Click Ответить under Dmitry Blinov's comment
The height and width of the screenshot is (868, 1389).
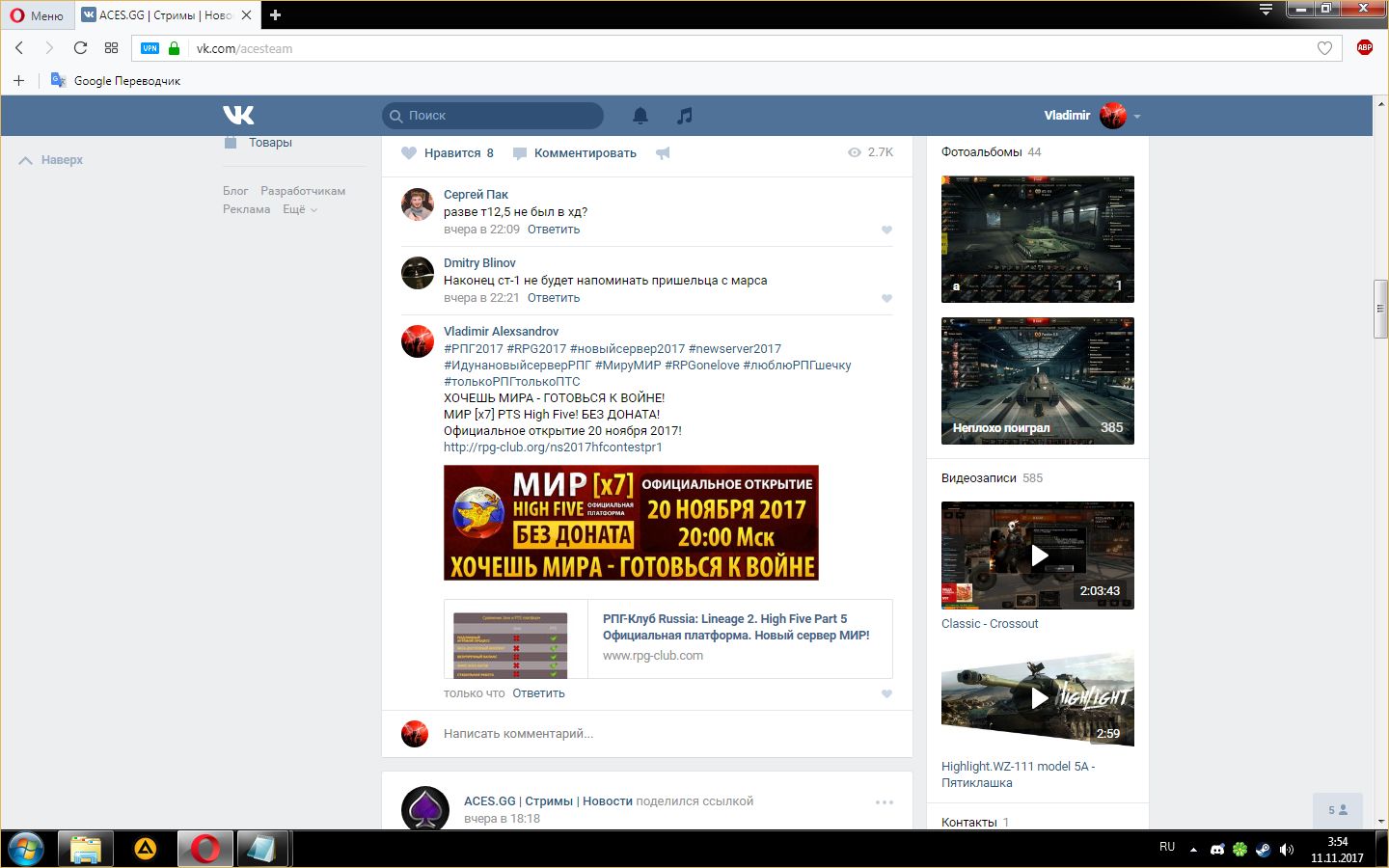[x=554, y=298]
